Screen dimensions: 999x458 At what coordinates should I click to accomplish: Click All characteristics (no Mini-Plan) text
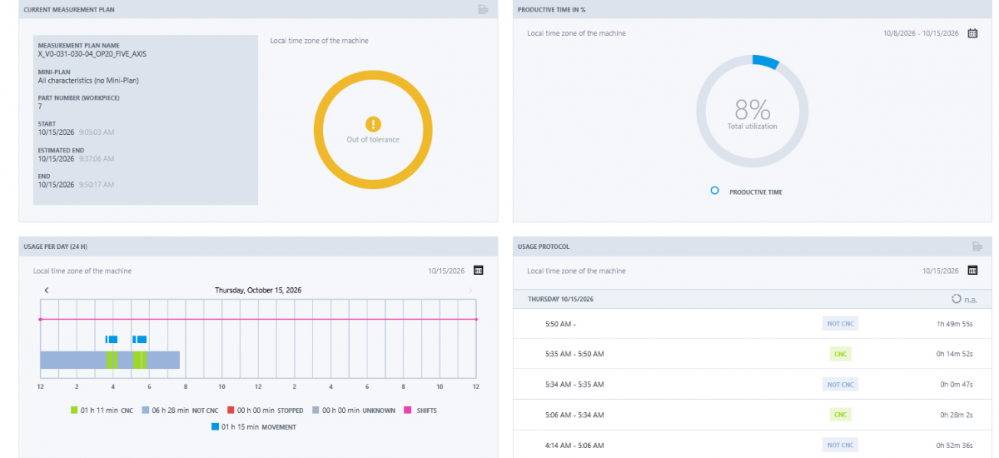[x=89, y=80]
